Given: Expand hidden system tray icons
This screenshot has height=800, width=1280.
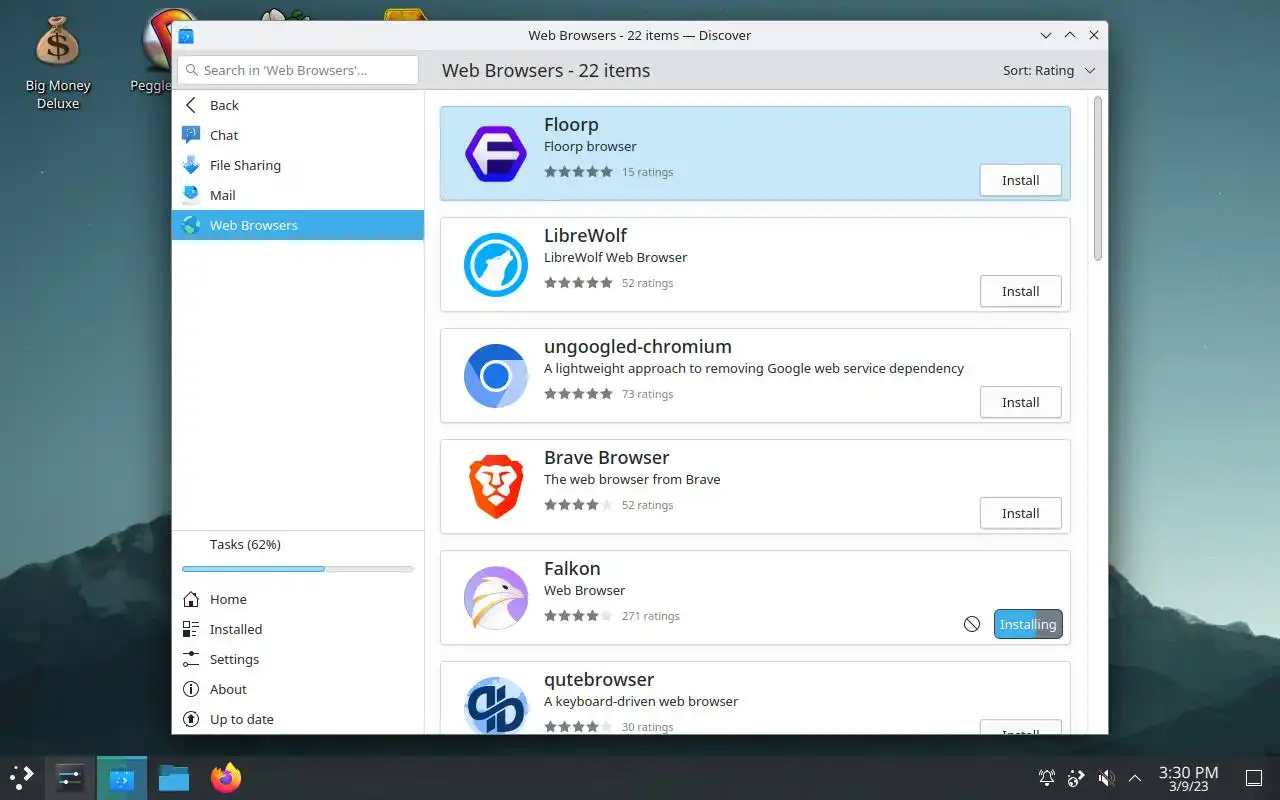Looking at the screenshot, I should point(1135,777).
